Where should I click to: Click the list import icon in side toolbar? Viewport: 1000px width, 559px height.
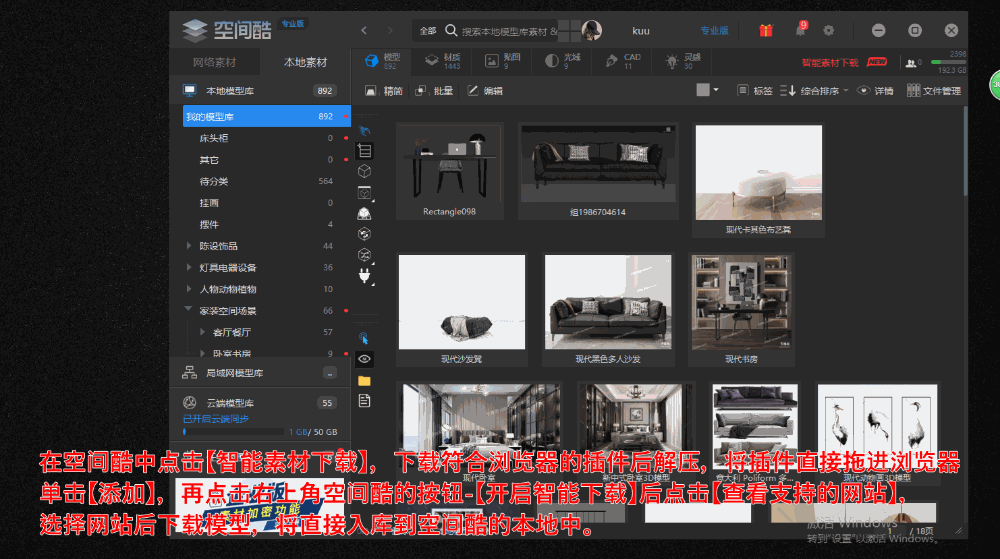364,150
